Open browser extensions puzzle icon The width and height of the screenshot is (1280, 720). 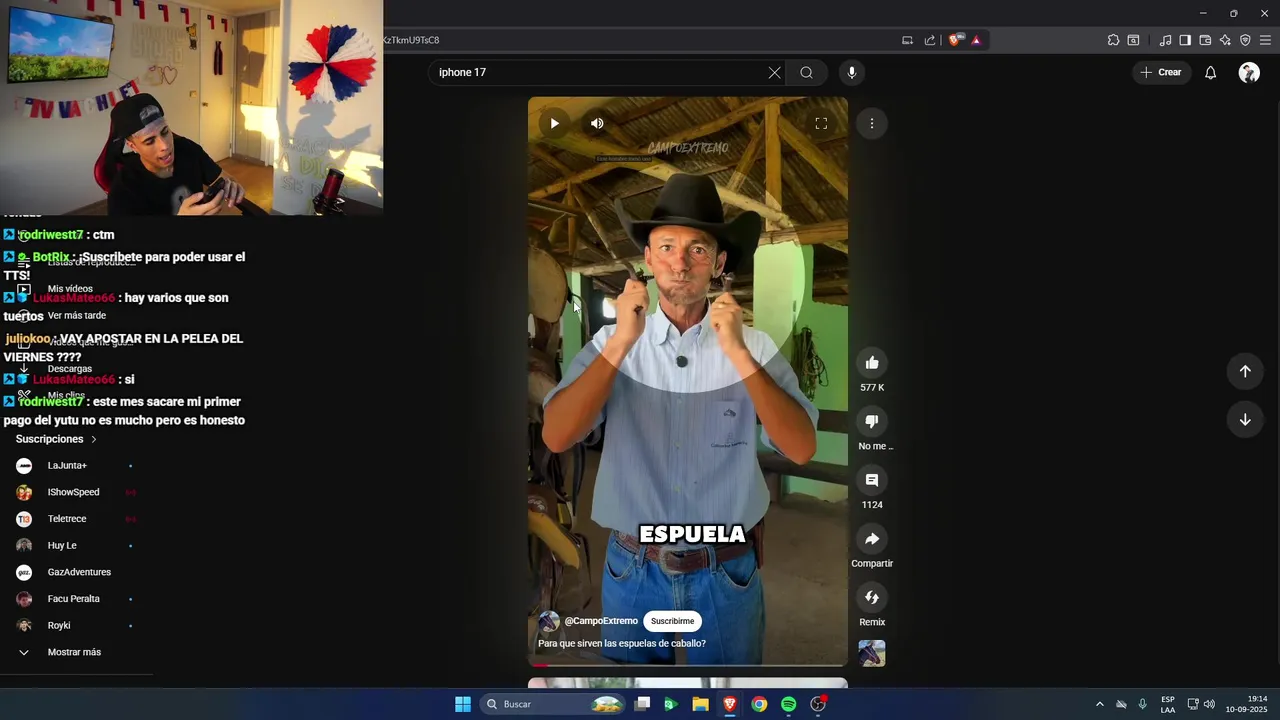(1113, 40)
